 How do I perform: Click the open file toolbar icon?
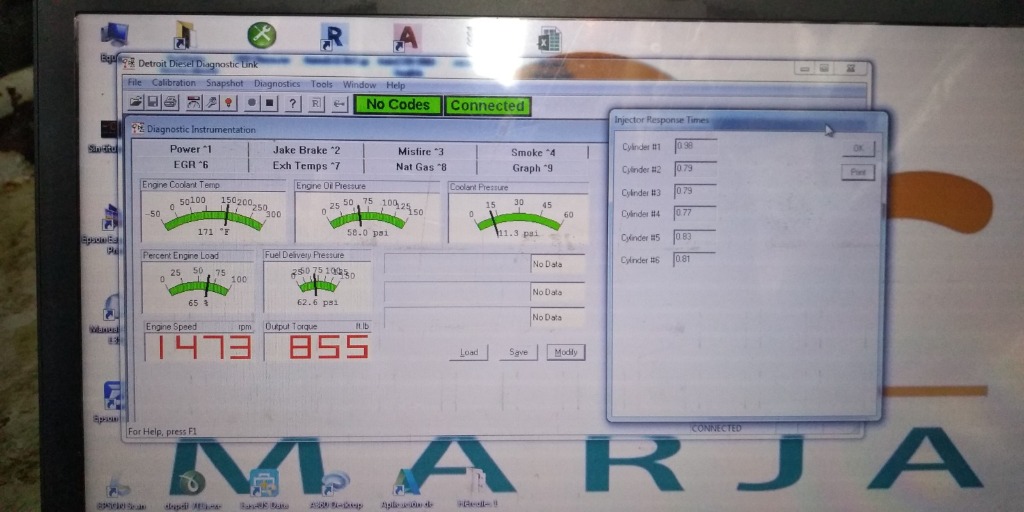pos(137,103)
